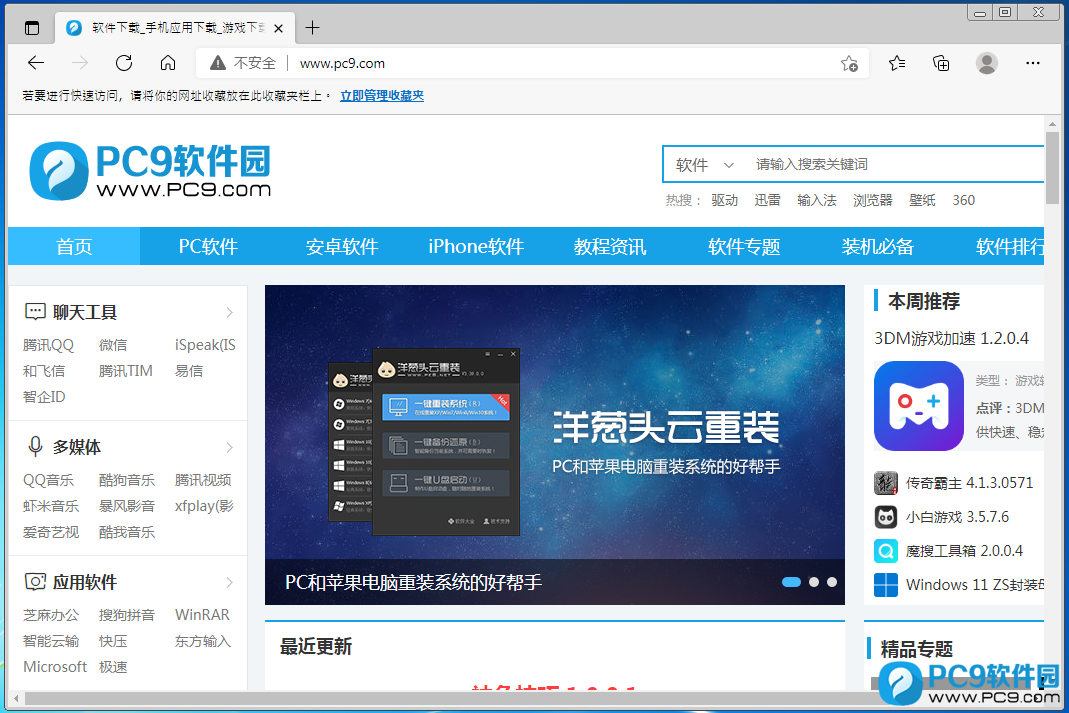Open the 安卓软件 navigation tab
Image resolution: width=1069 pixels, height=713 pixels.
[342, 246]
